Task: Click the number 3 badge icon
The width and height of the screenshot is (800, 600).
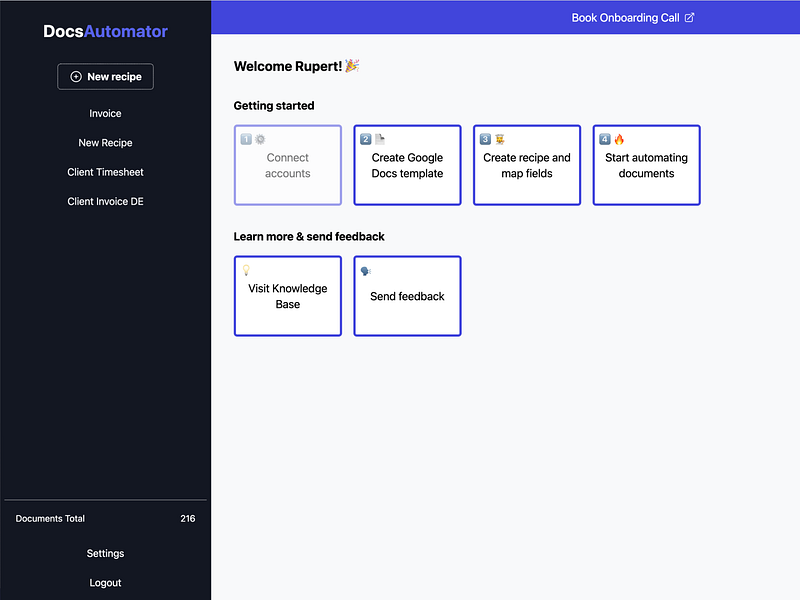Action: (485, 139)
